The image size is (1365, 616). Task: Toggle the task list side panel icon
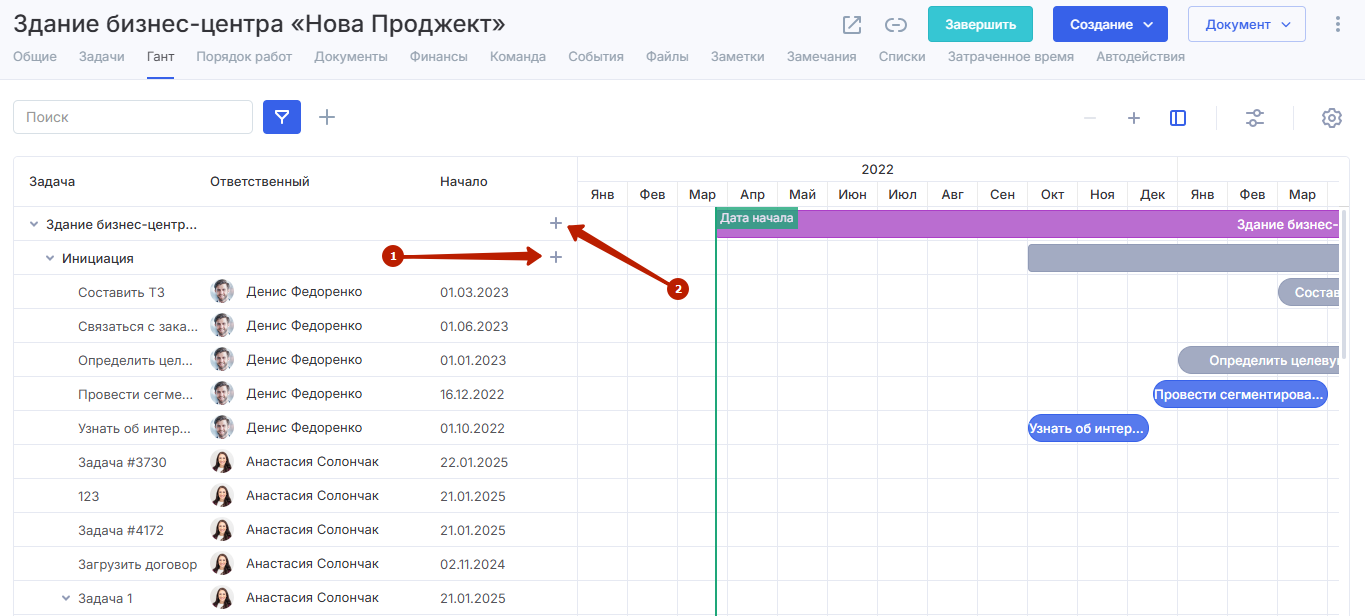click(x=1178, y=118)
